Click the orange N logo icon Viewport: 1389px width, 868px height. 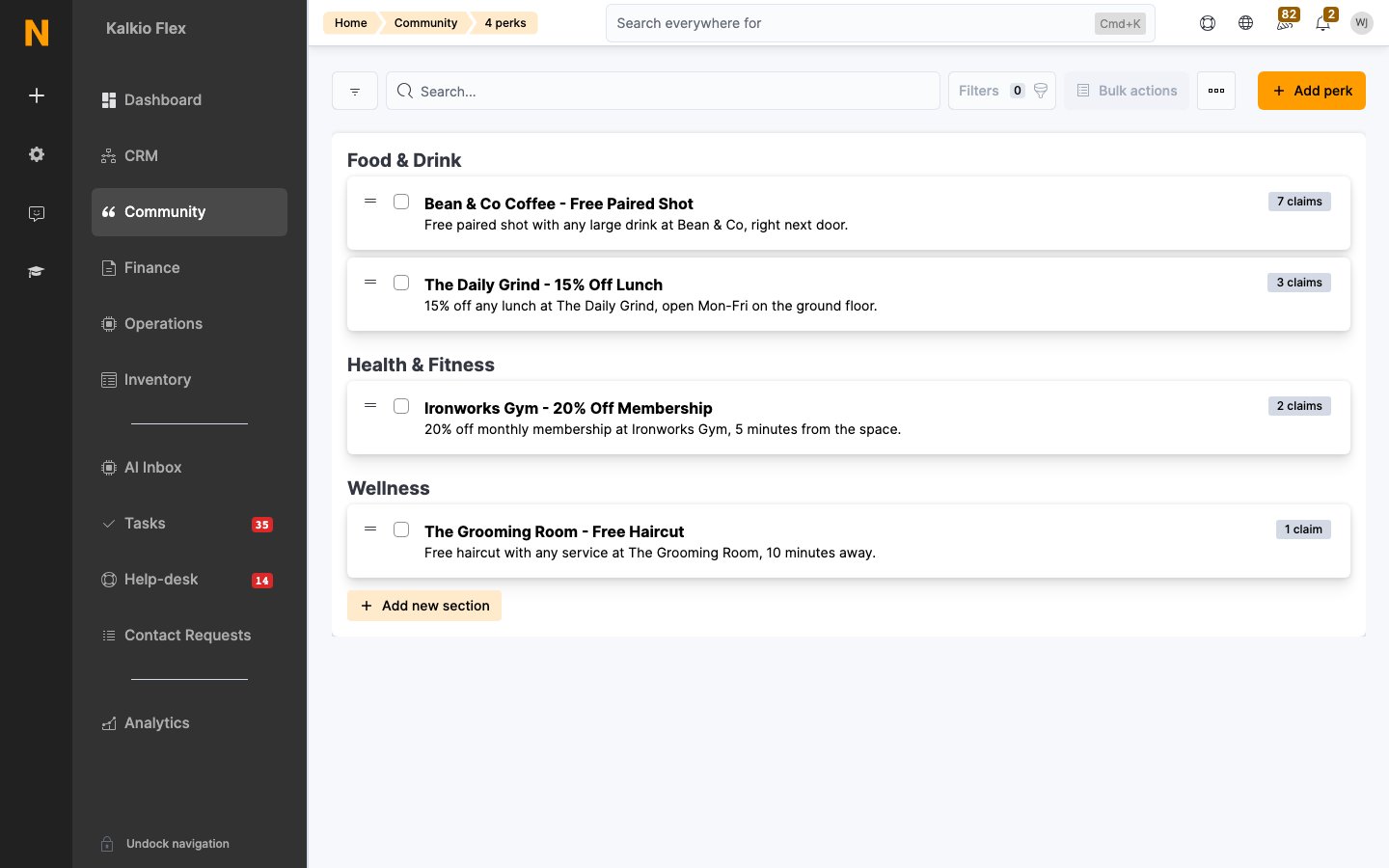[x=37, y=33]
